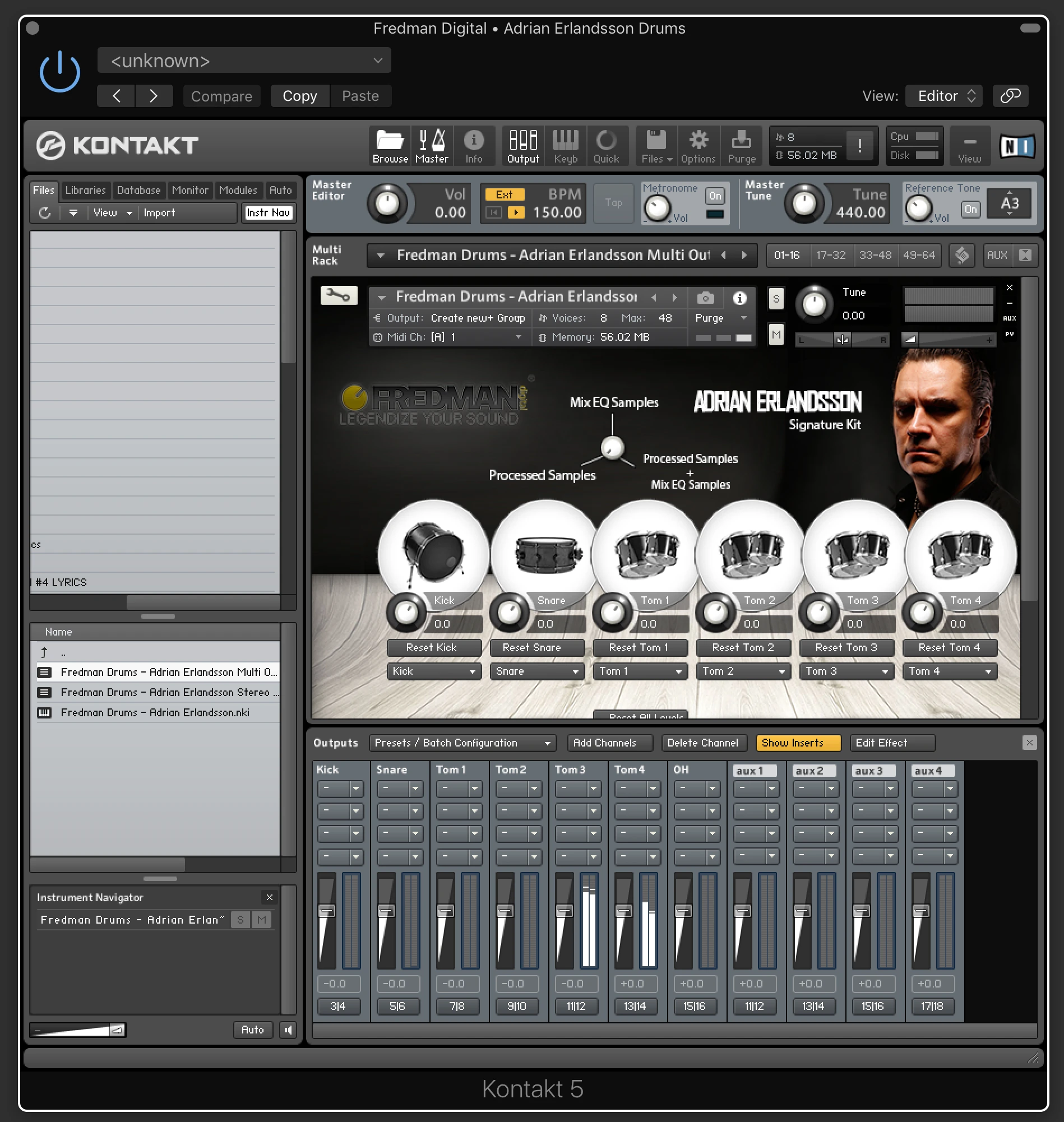Click the Master Vol knob
Viewport: 1064px width, 1122px height.
pyautogui.click(x=387, y=203)
